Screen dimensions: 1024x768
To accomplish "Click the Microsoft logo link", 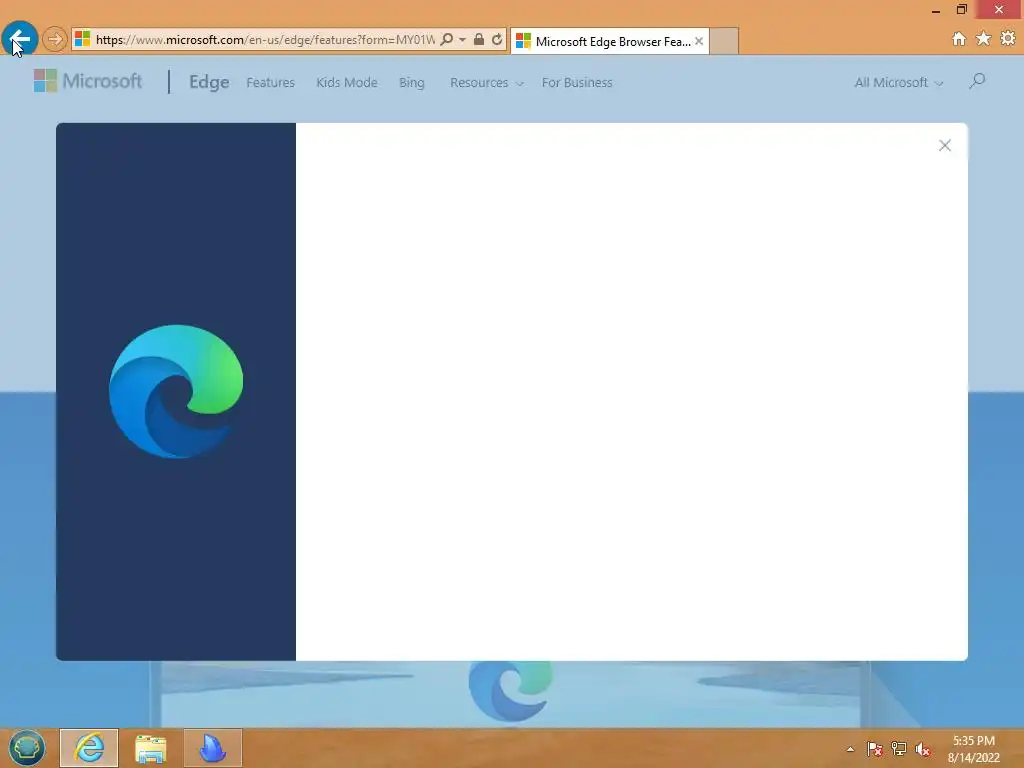I will [88, 81].
